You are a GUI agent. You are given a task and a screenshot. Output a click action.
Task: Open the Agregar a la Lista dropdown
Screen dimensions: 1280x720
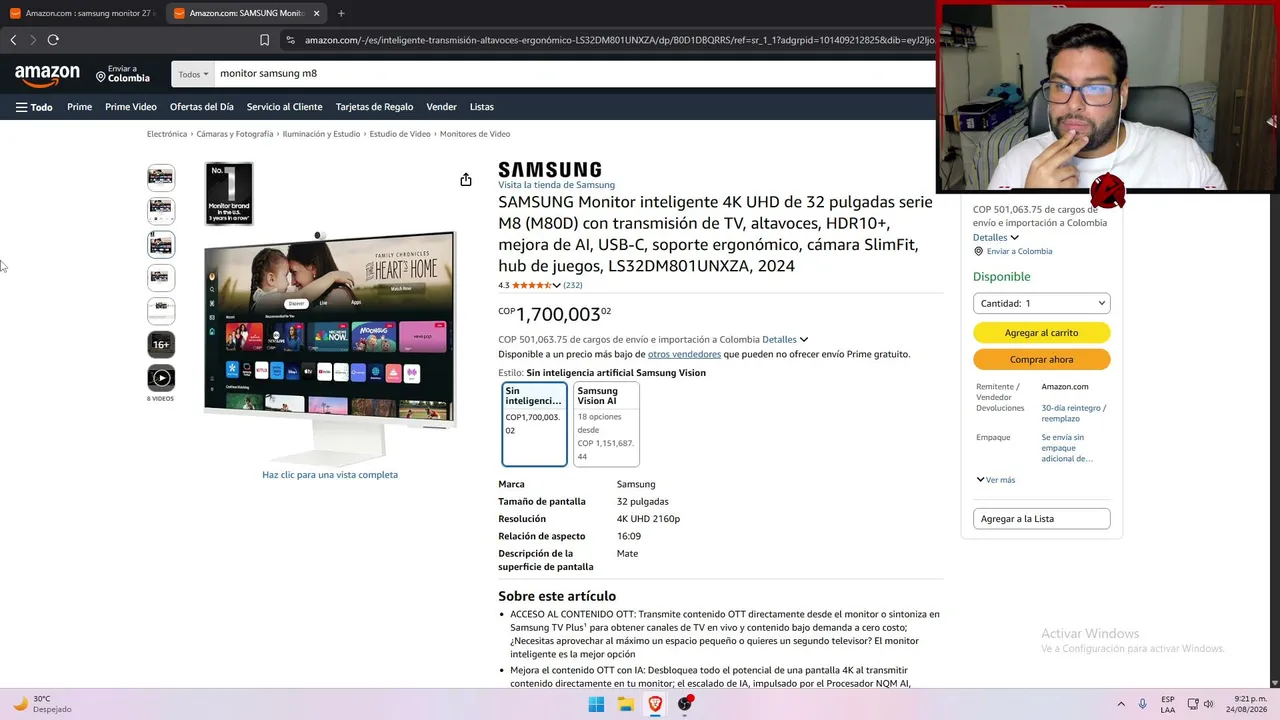1042,519
